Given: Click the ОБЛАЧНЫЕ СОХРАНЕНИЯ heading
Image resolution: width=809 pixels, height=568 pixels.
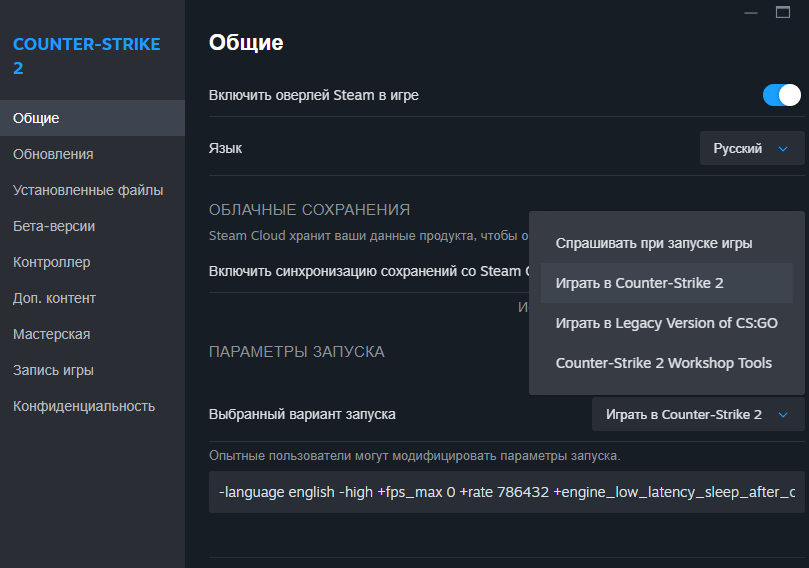Looking at the screenshot, I should (310, 210).
